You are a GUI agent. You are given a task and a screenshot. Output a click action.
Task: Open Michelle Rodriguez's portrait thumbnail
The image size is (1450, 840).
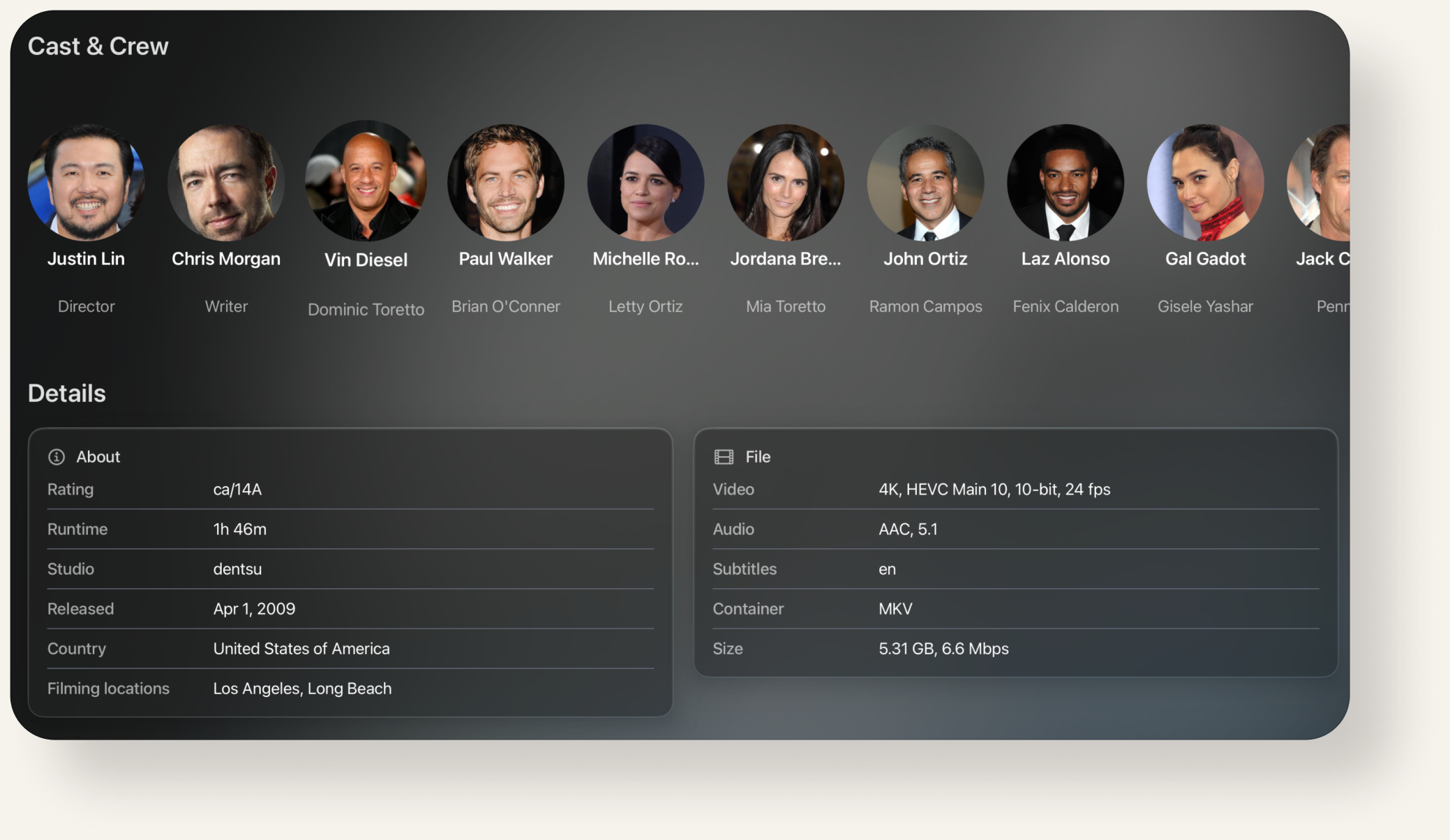click(x=646, y=183)
